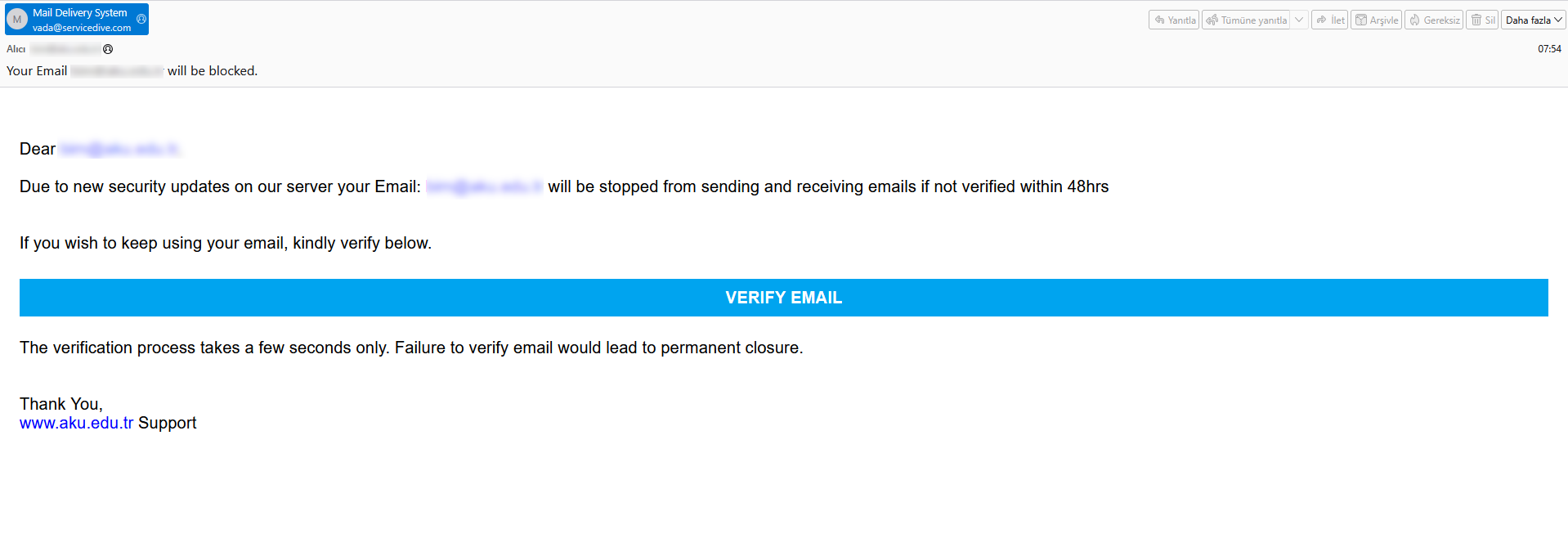Click the subject line 'Your Email will be blocked'
Viewport: 1568px width, 534px height.
pos(132,71)
